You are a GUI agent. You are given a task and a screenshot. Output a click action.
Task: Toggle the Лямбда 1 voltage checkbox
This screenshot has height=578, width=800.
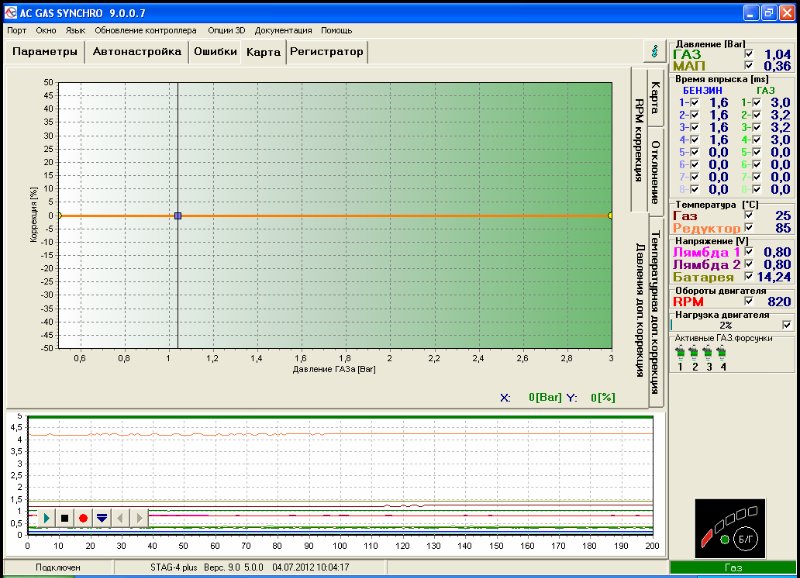pos(747,252)
